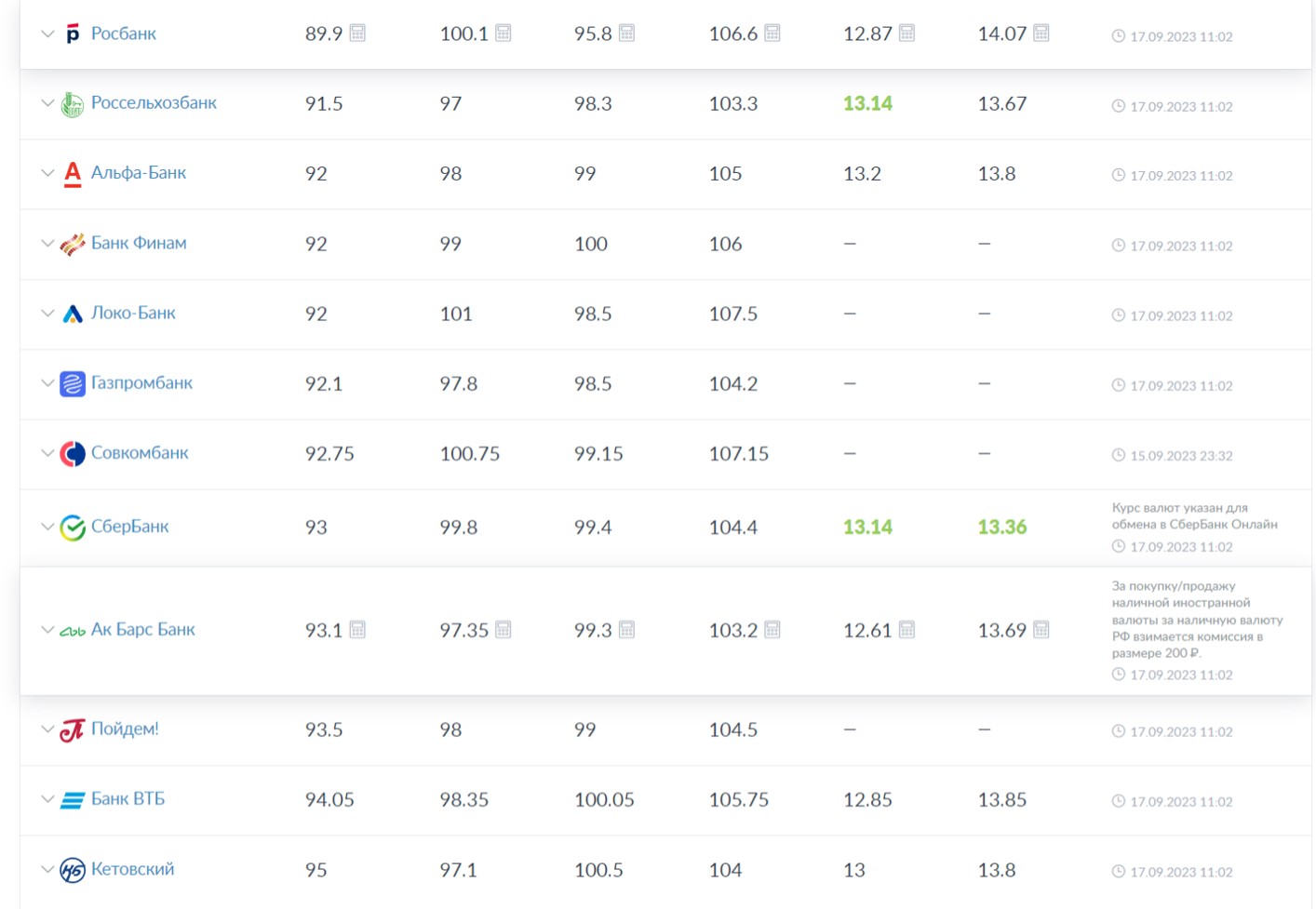Screen dimensions: 1316x909
Task: Click calculator icon beside Ак Барс 13.69
Action: coord(1041,630)
